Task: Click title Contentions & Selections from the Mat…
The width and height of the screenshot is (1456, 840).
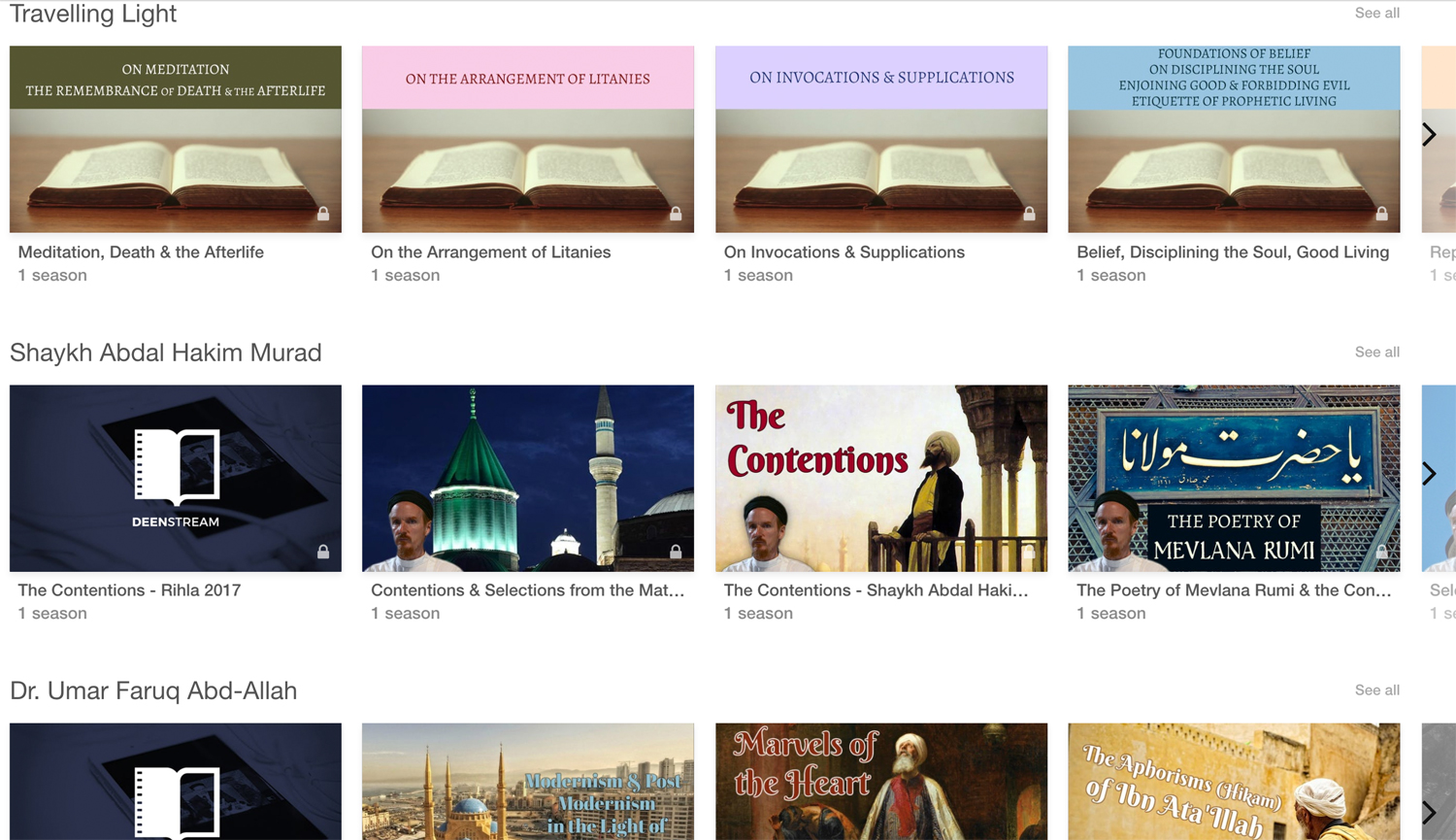Action: click(x=527, y=589)
